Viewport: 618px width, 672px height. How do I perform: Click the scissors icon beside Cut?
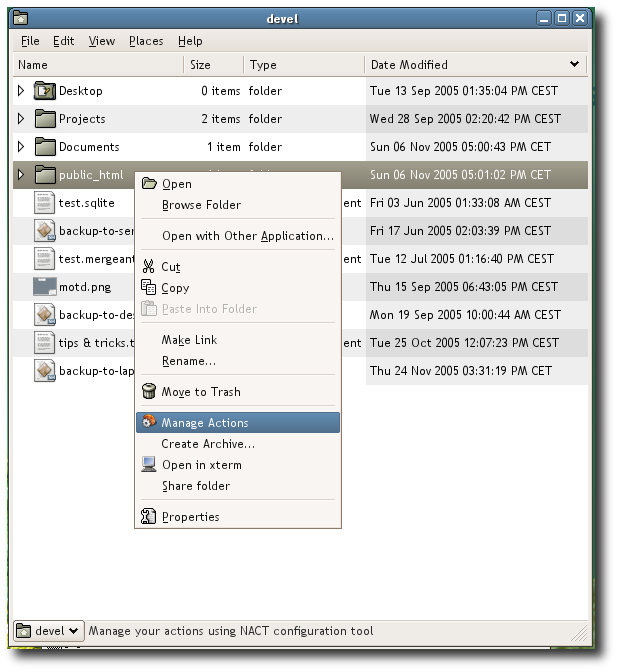point(148,266)
